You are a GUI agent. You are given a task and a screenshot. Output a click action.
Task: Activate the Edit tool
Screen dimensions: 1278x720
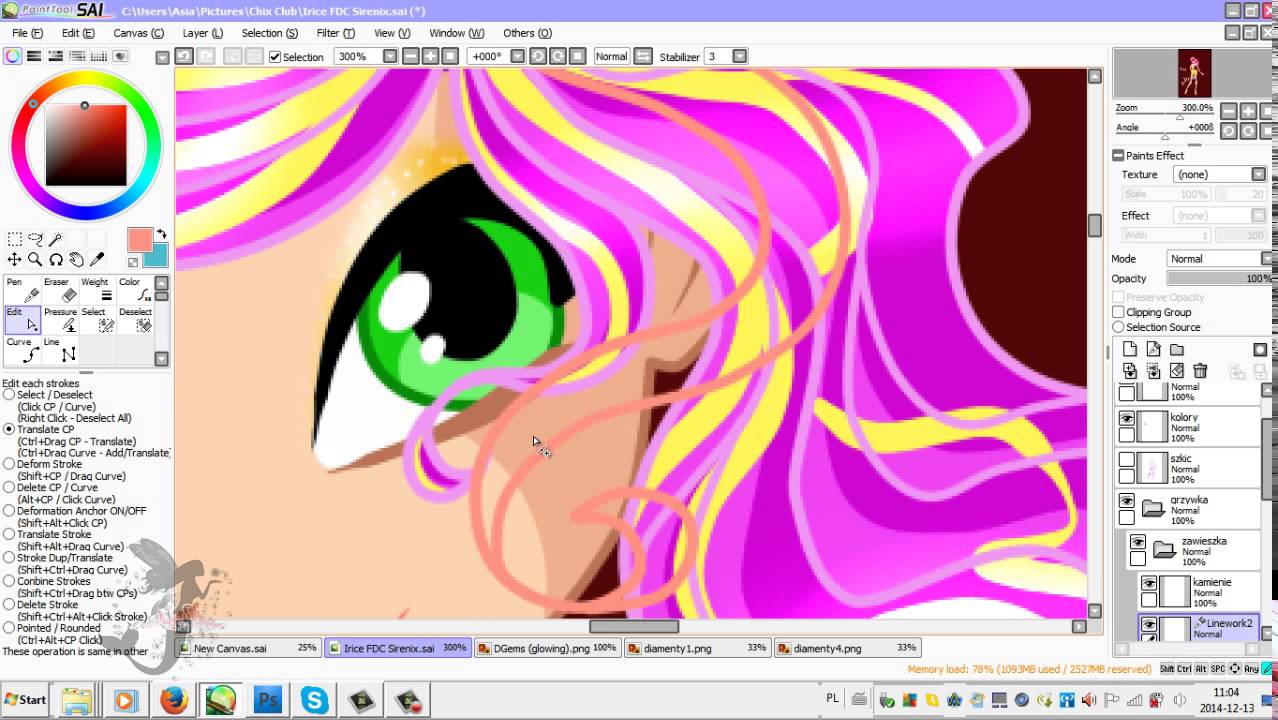coord(23,320)
